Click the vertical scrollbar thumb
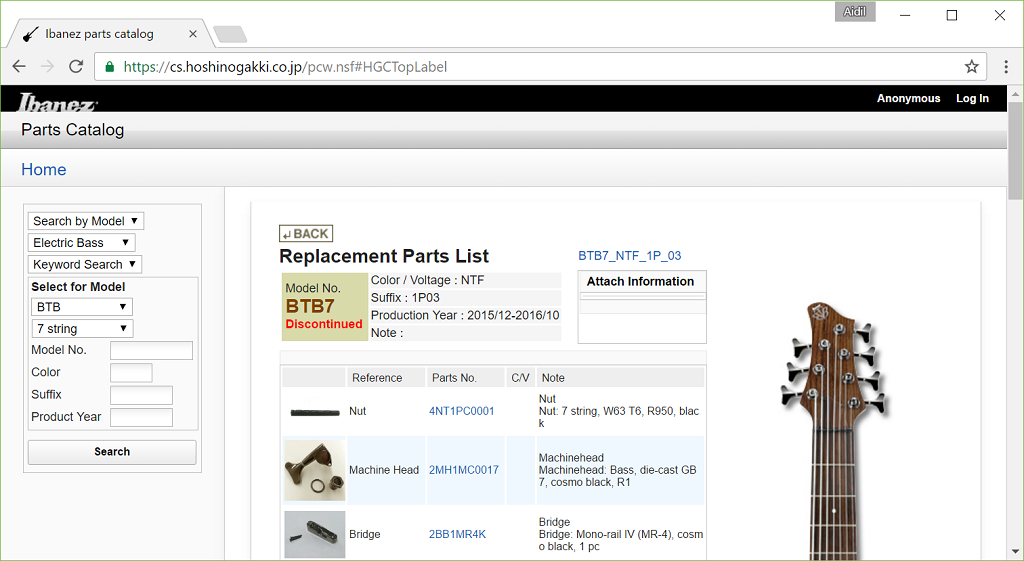The width and height of the screenshot is (1024, 561). [x=1016, y=150]
